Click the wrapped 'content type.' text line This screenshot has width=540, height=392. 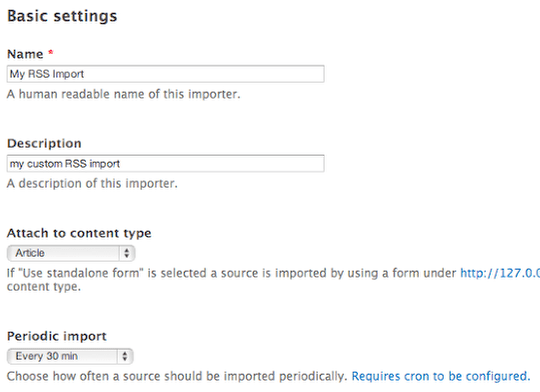click(x=44, y=287)
